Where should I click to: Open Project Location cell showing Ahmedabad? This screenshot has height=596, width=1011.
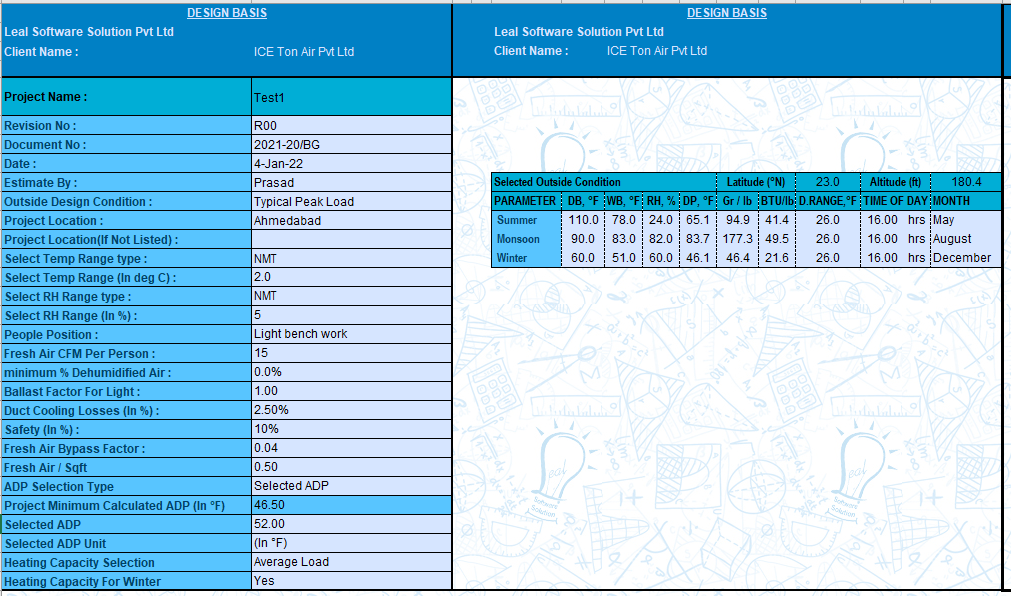click(x=351, y=221)
